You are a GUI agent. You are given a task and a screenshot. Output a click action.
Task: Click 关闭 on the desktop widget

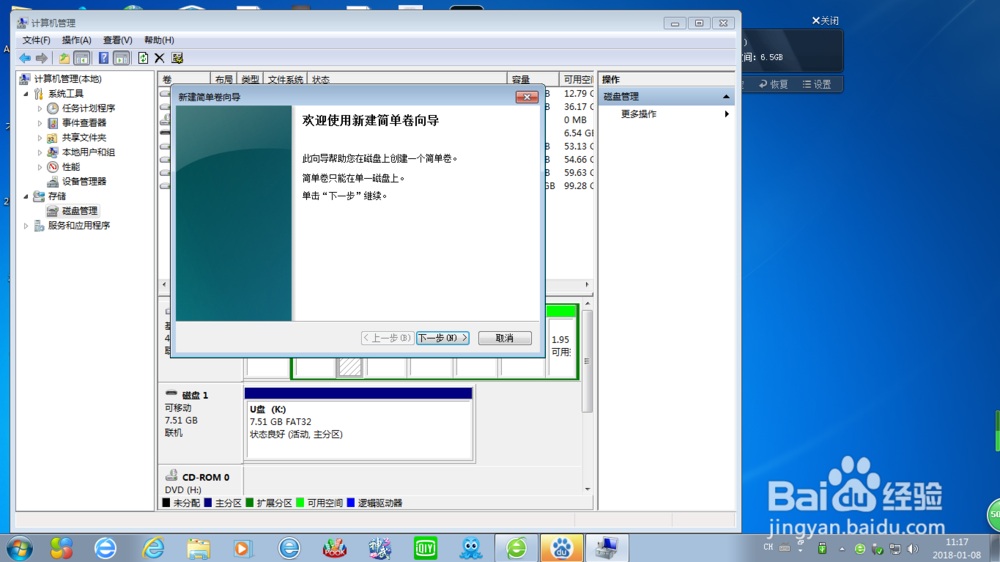[x=825, y=21]
